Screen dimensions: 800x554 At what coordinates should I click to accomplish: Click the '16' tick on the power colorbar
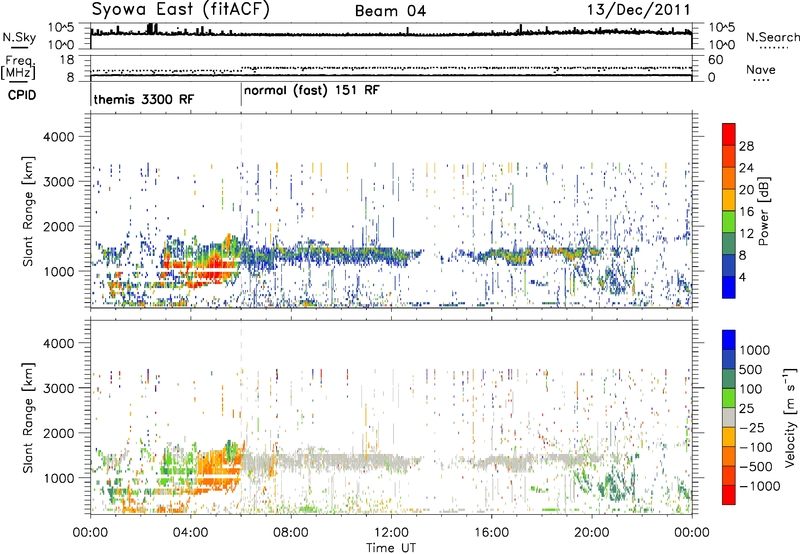tap(746, 212)
